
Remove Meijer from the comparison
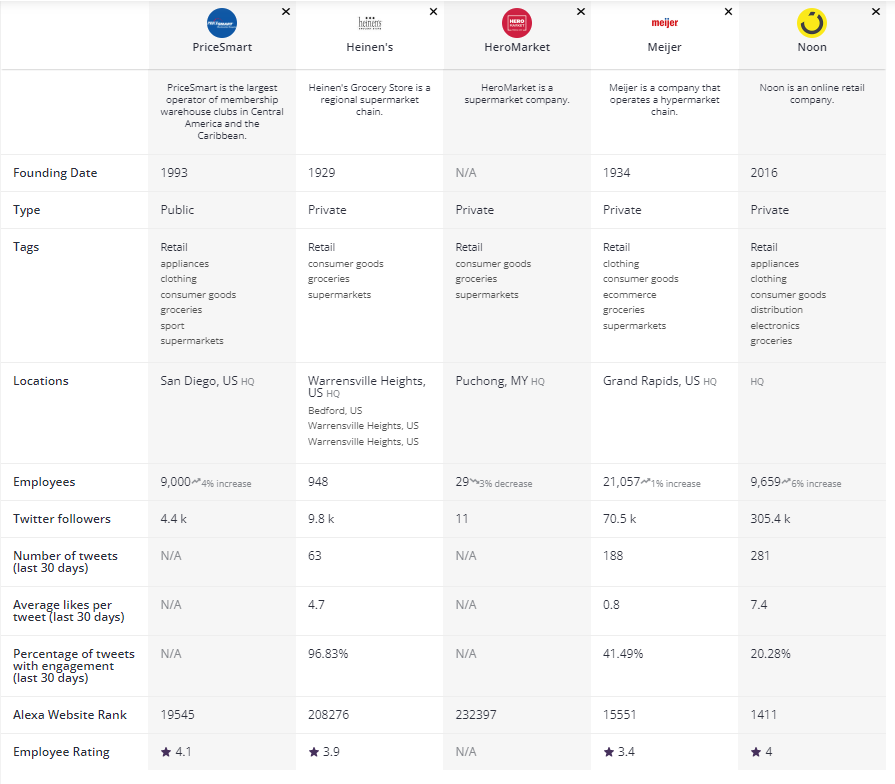coord(728,12)
